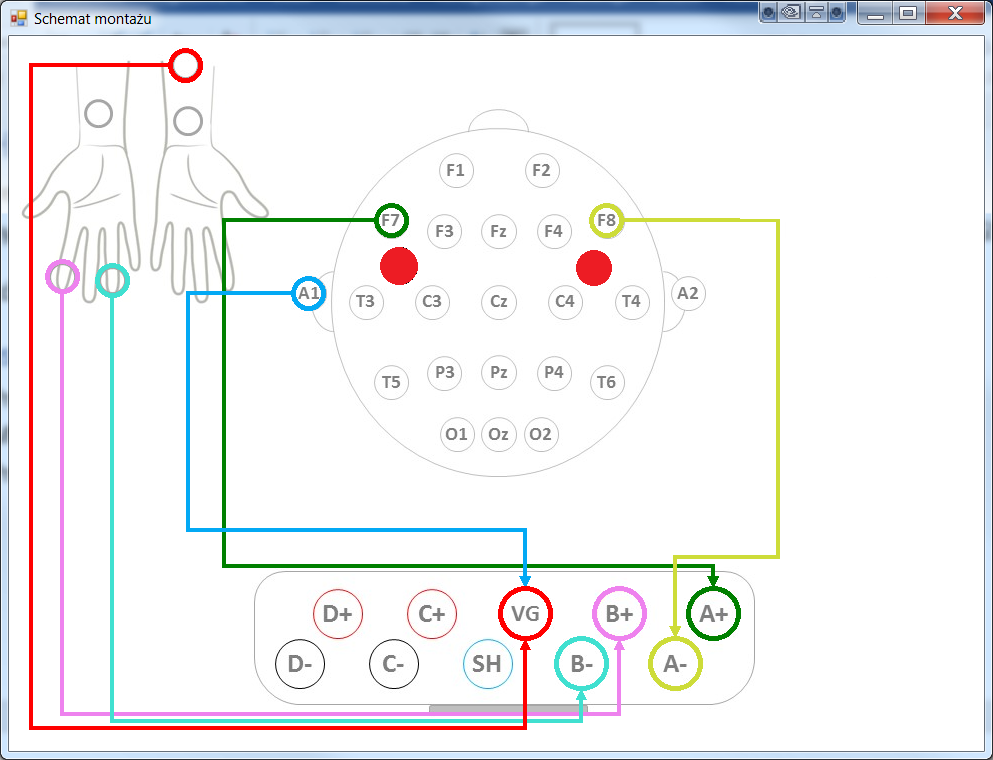Click the left red marker on head
The height and width of the screenshot is (760, 993).
point(399,266)
